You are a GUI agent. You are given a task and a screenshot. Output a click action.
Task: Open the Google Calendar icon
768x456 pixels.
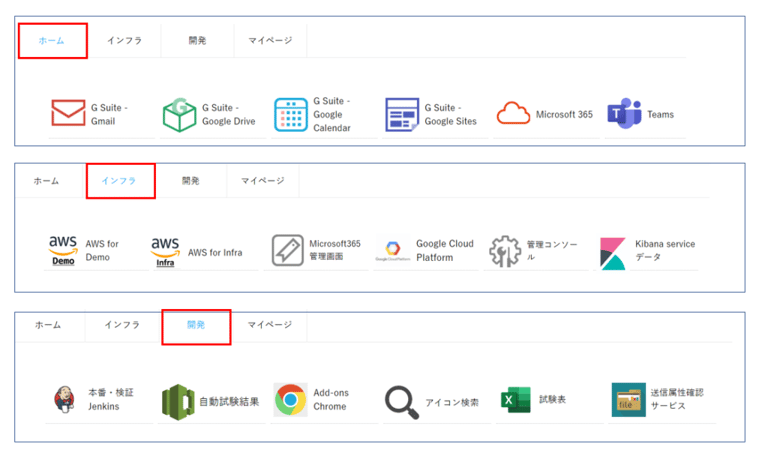(x=291, y=115)
